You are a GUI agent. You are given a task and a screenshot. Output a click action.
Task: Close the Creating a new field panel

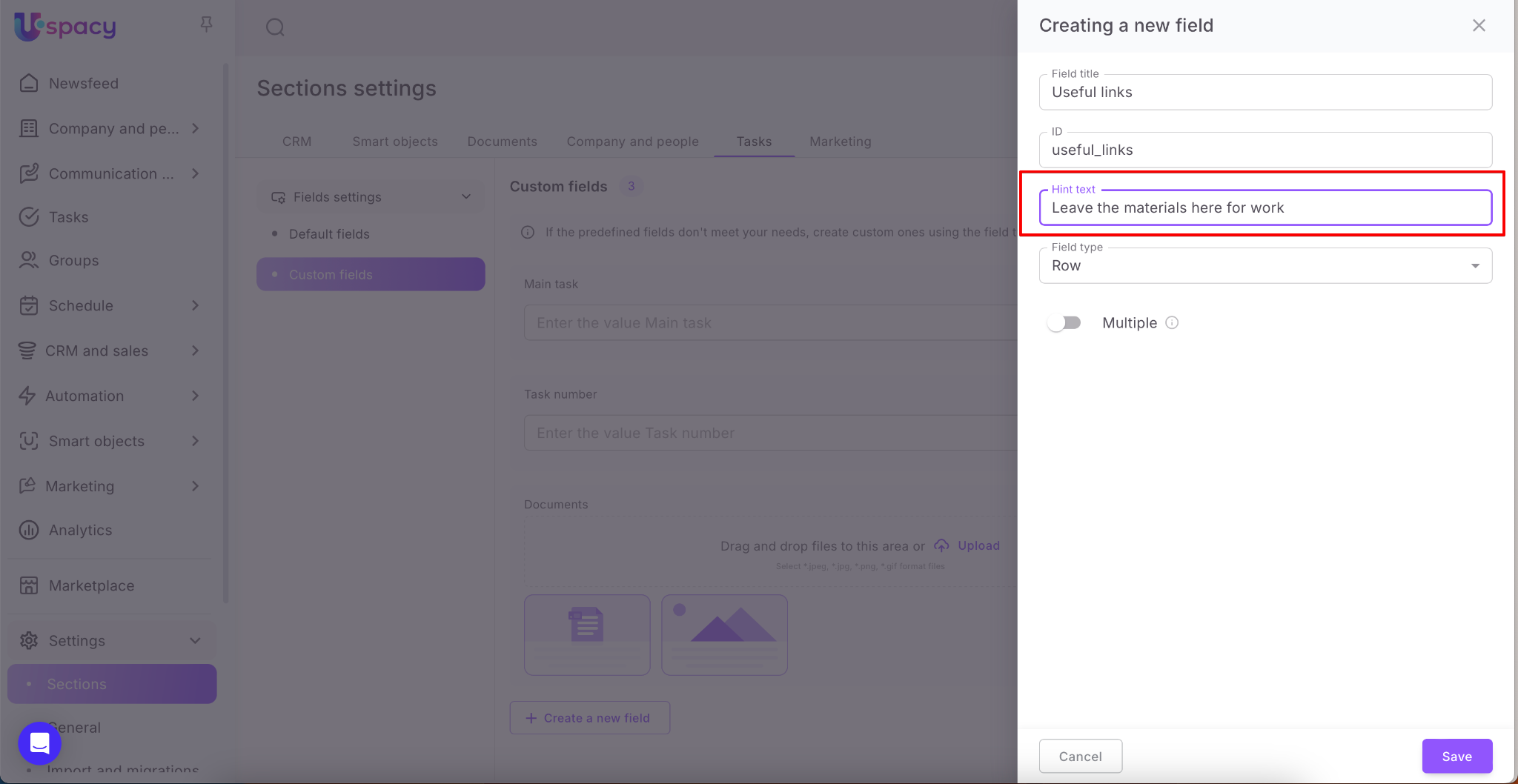(1479, 26)
